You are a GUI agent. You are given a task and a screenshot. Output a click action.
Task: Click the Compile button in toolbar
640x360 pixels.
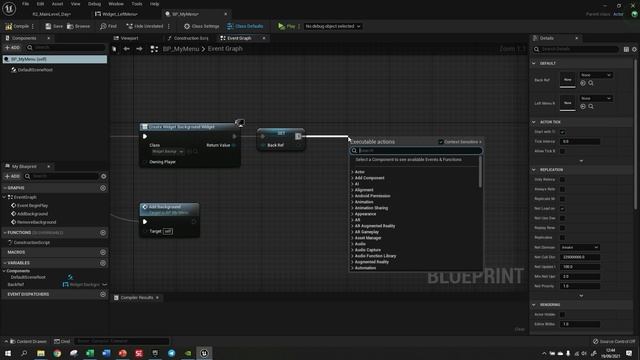click(x=17, y=26)
